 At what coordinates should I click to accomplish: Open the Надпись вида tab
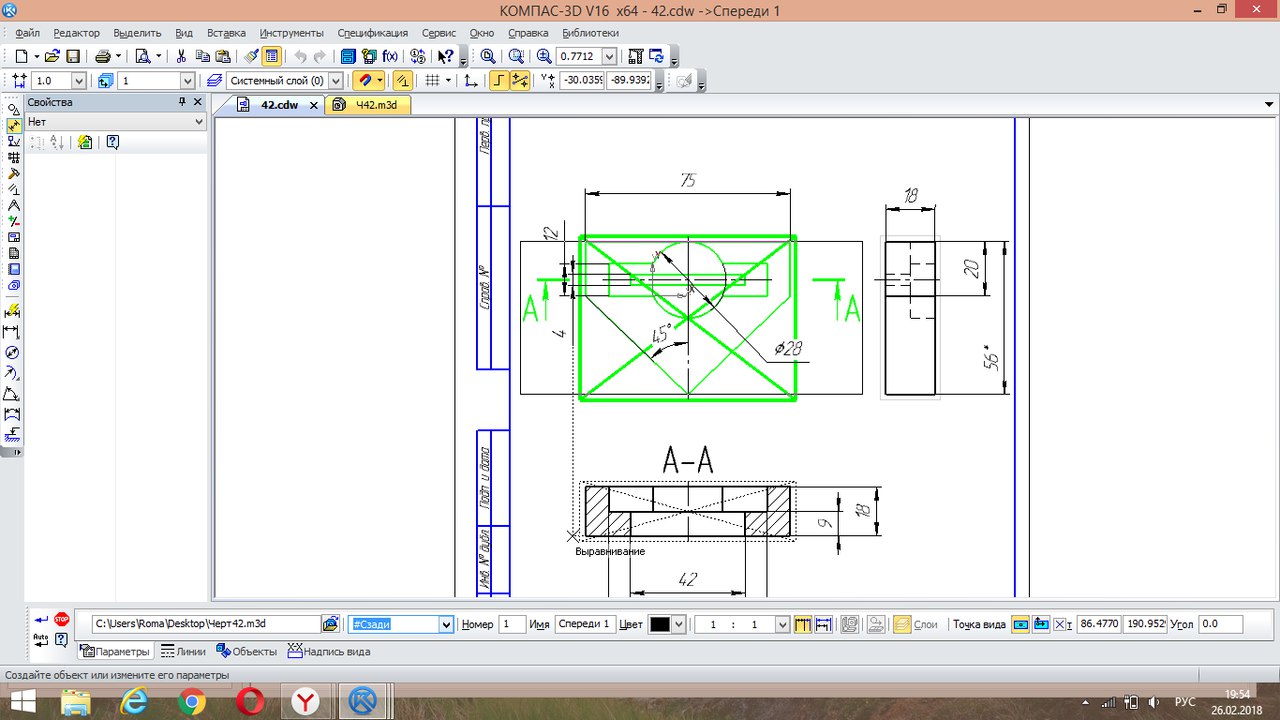328,651
